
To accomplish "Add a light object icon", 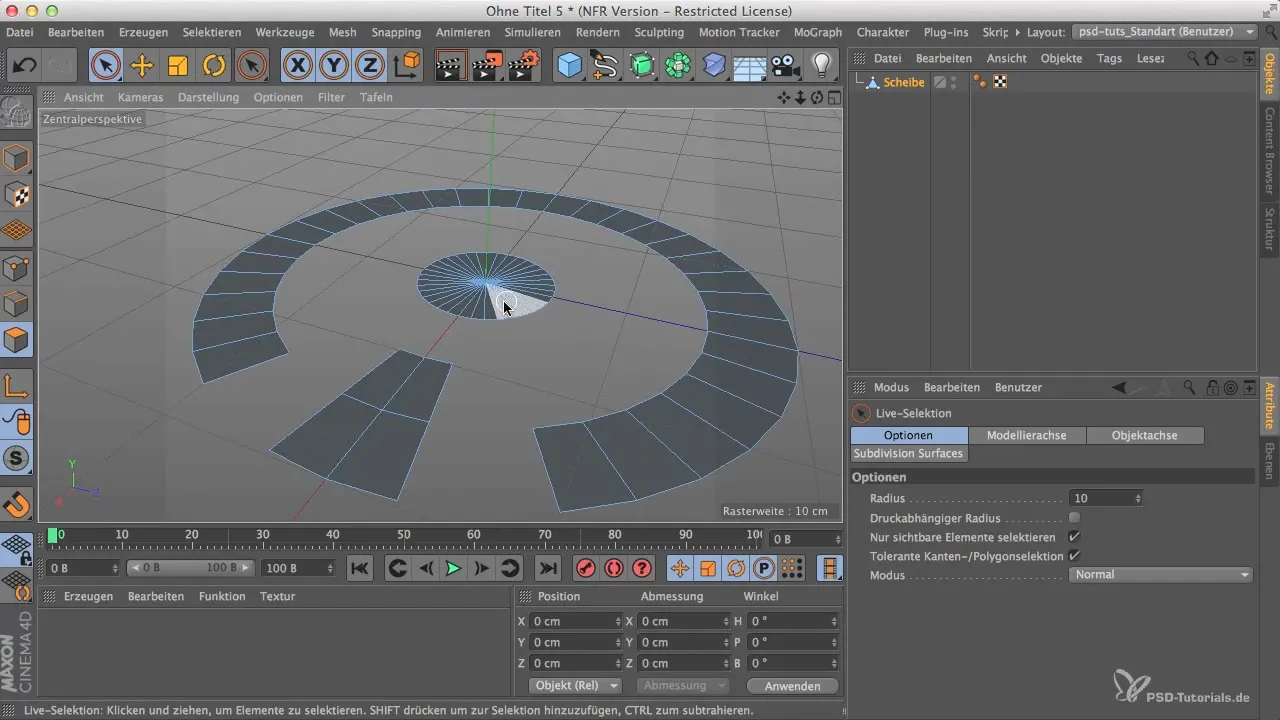I will pos(822,67).
